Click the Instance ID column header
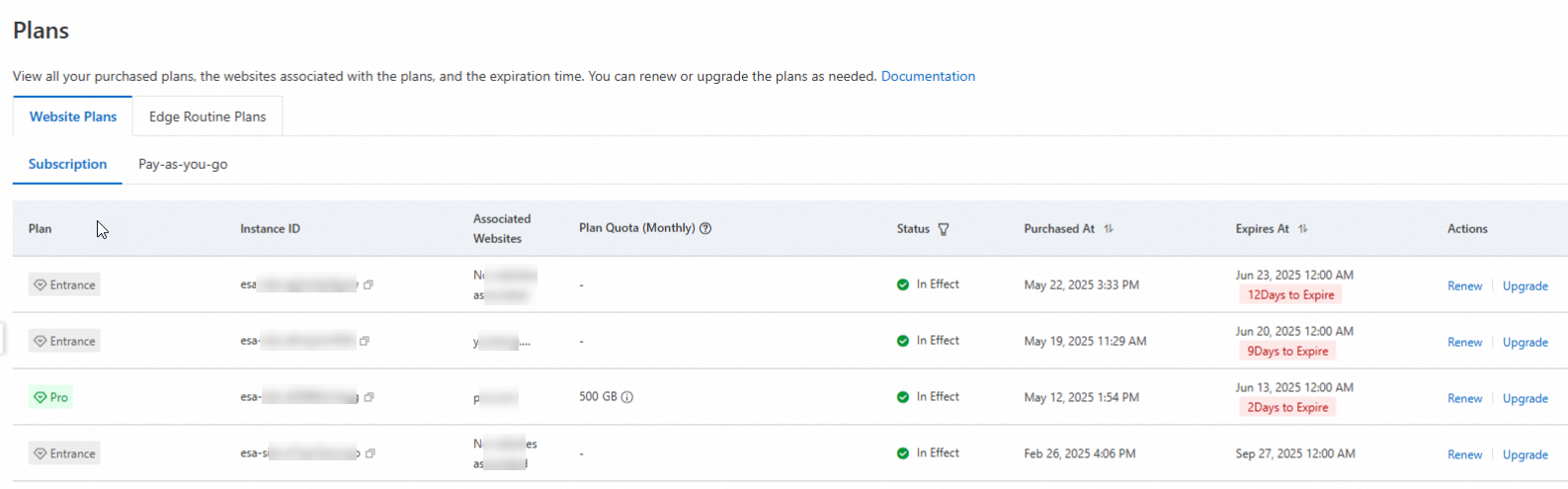The height and width of the screenshot is (489, 1568). tap(270, 228)
